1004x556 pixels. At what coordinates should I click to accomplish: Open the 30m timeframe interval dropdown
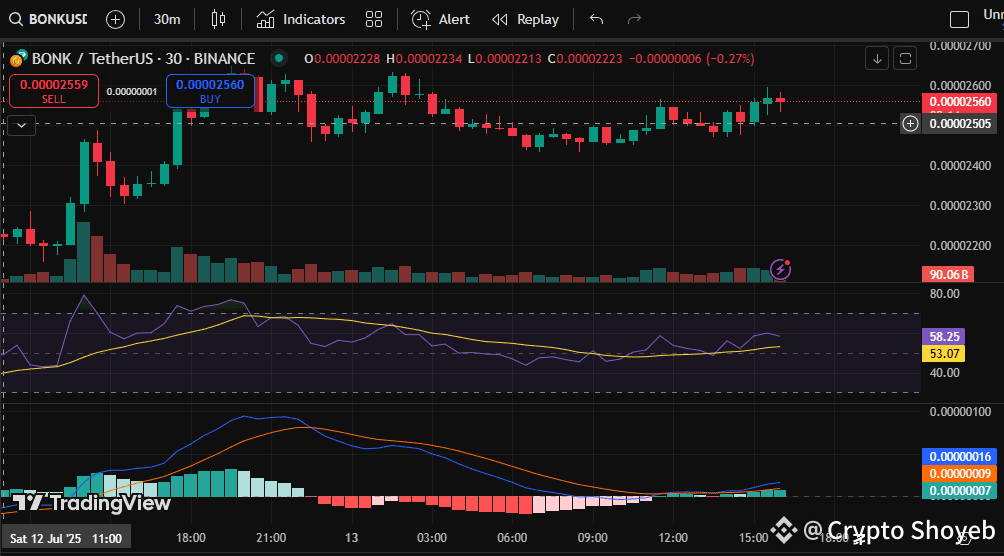point(167,19)
